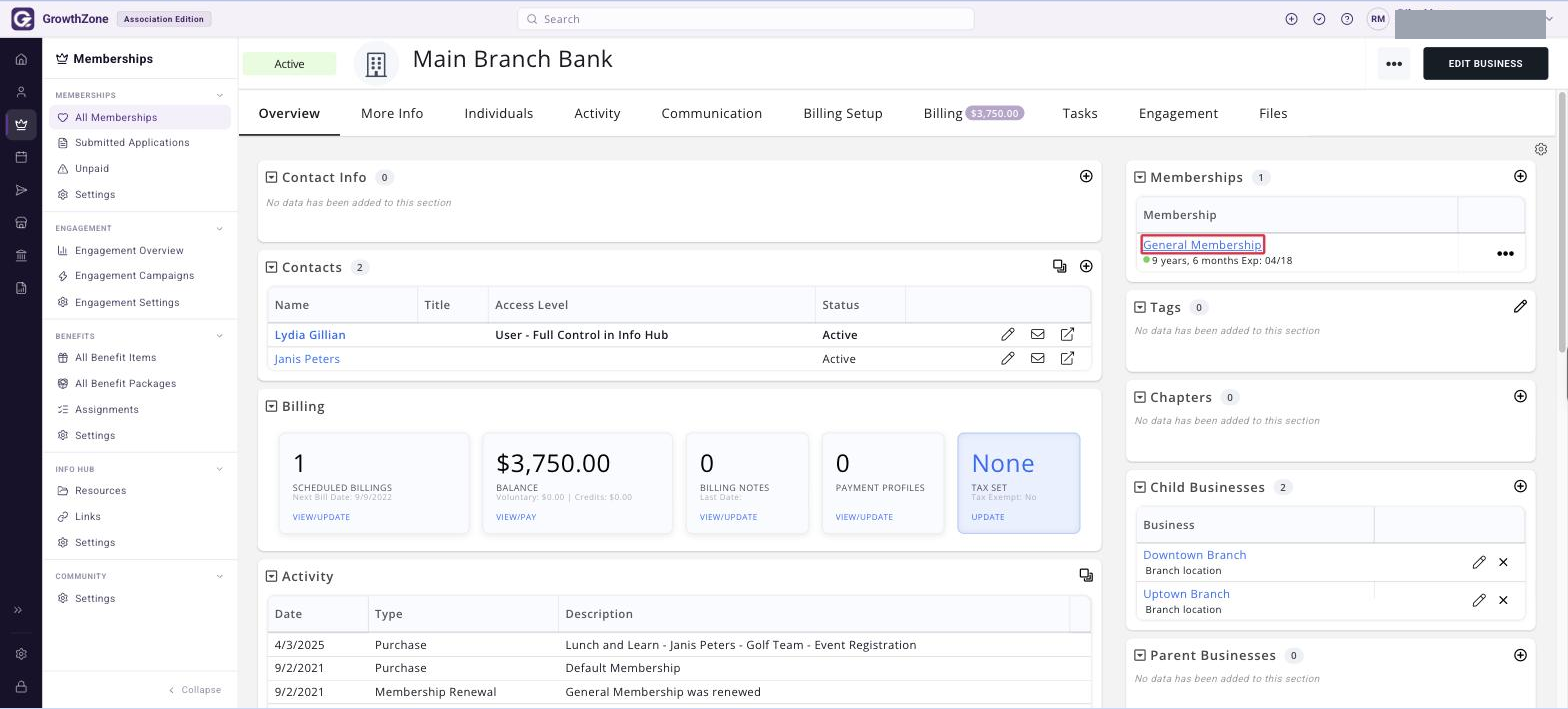
Task: Remove Downtown Branch child business
Action: (1503, 562)
